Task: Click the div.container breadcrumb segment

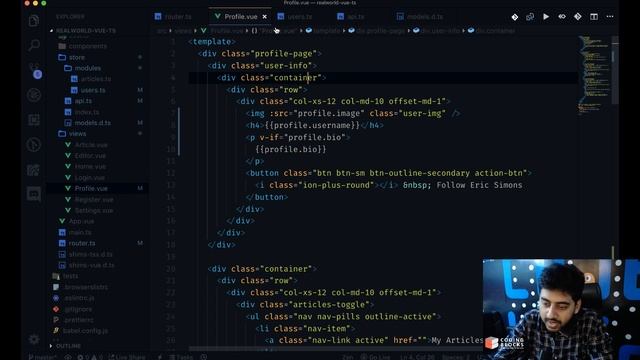Action: (491, 31)
